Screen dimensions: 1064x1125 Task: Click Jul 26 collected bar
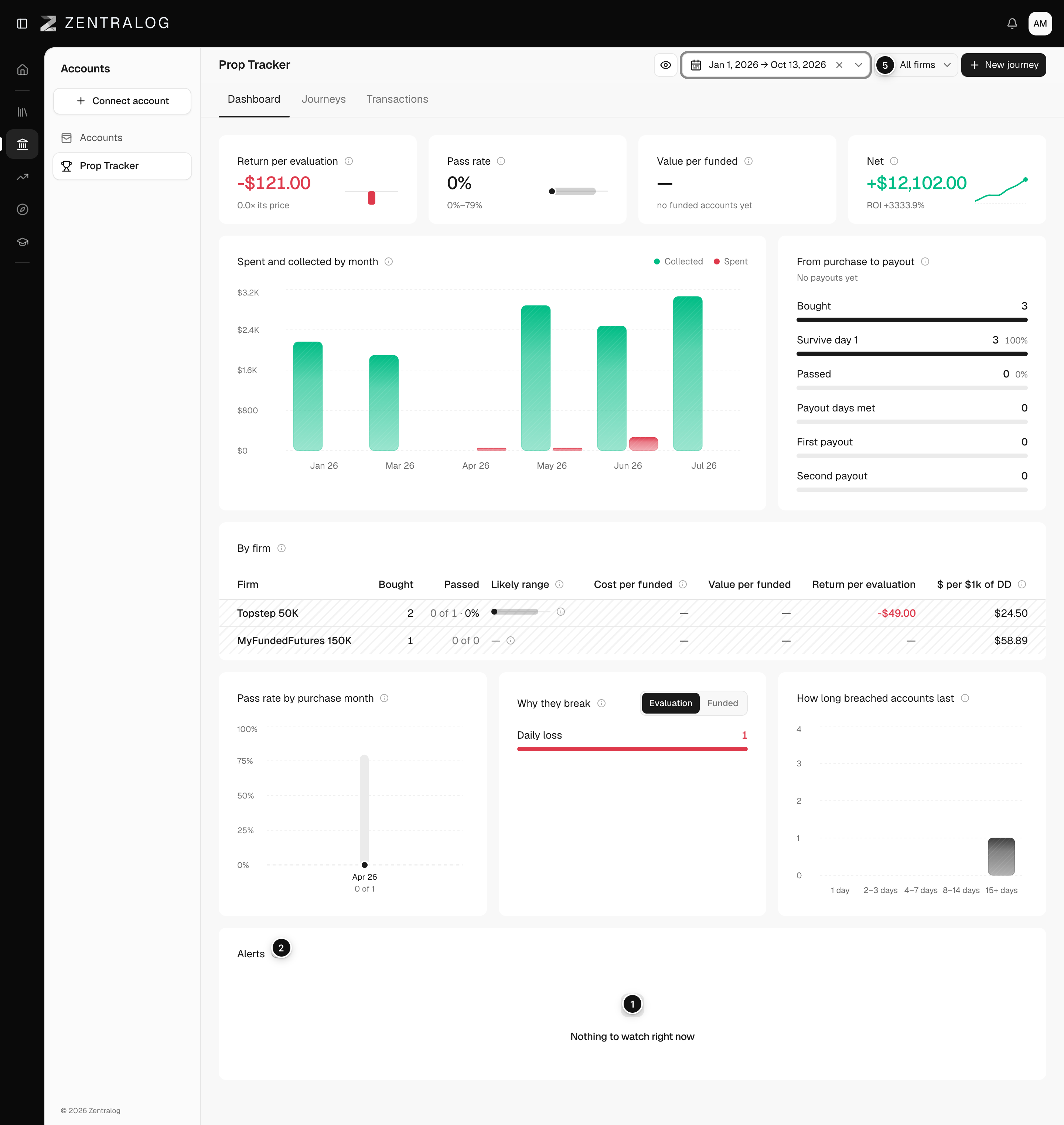click(688, 373)
